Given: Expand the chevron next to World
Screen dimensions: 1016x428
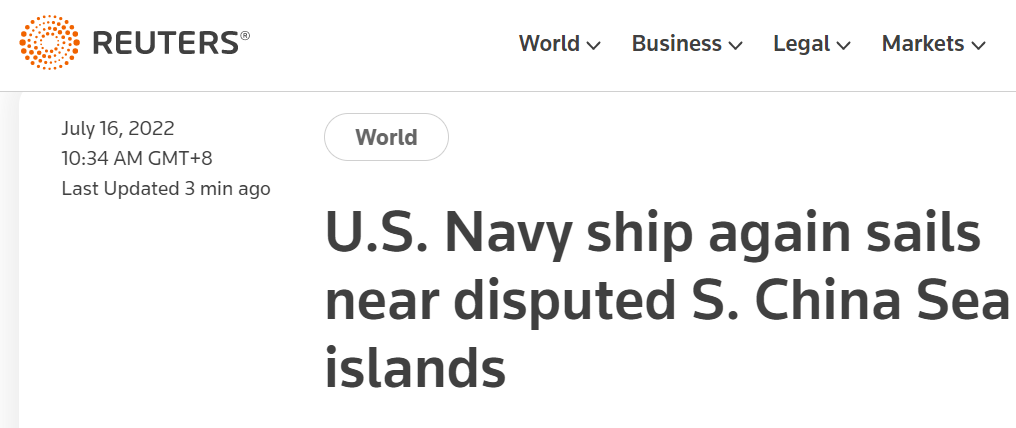Looking at the screenshot, I should 594,45.
